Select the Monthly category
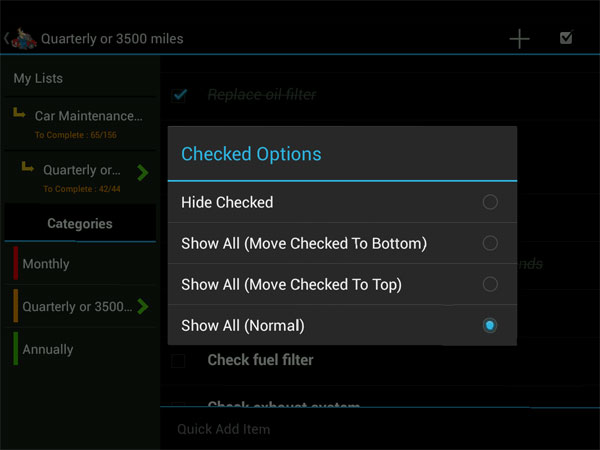Screen dimensions: 600x450 click(x=46, y=264)
